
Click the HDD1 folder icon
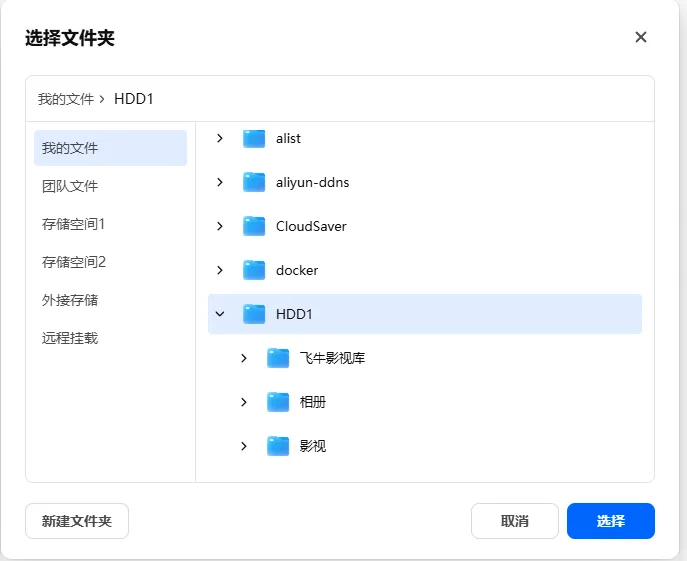254,314
